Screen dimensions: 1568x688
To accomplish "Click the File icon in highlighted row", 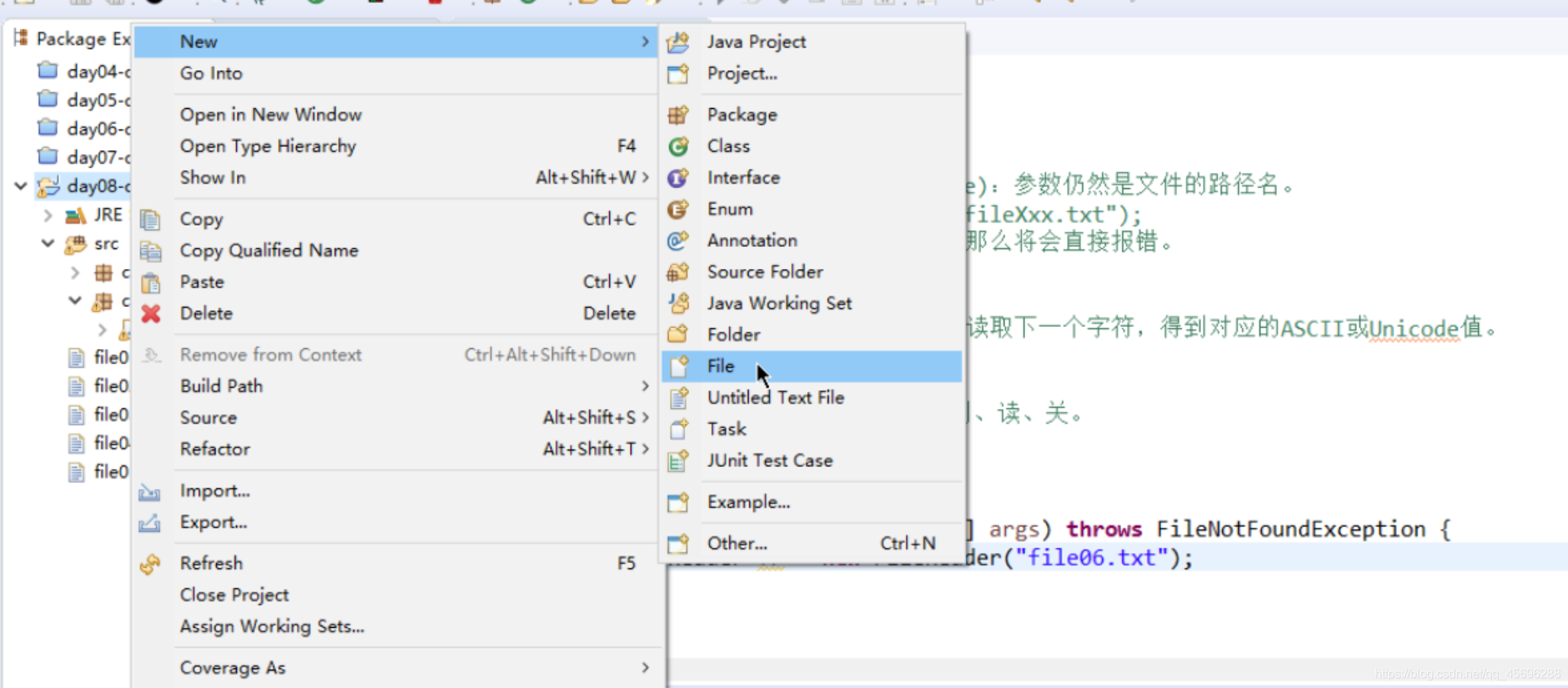I will (678, 366).
